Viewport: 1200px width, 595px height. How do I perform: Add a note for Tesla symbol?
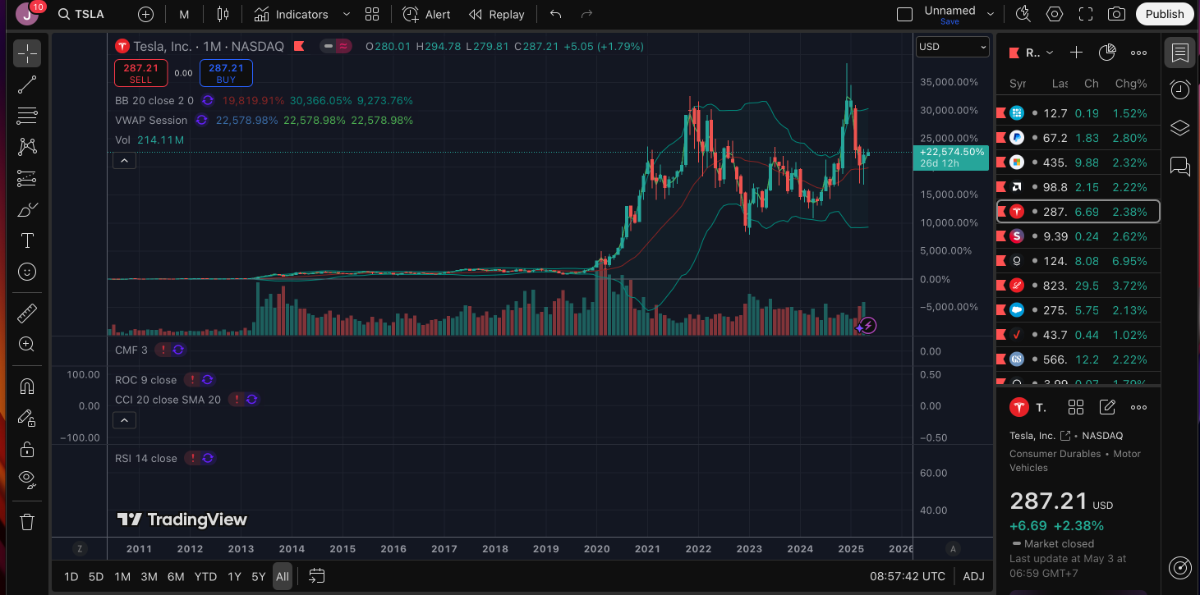tap(1107, 407)
